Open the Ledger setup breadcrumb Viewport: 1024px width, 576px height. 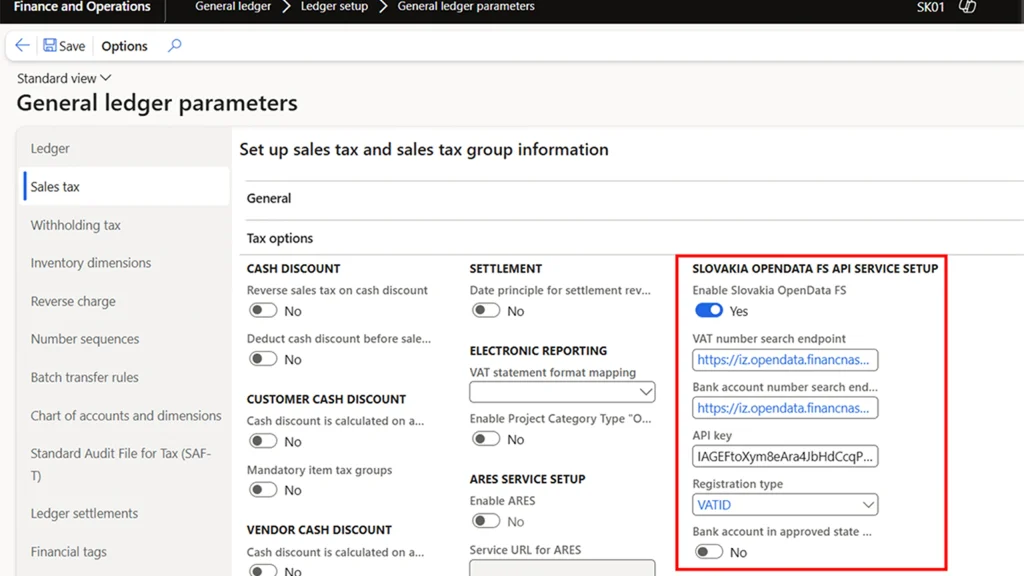point(334,7)
